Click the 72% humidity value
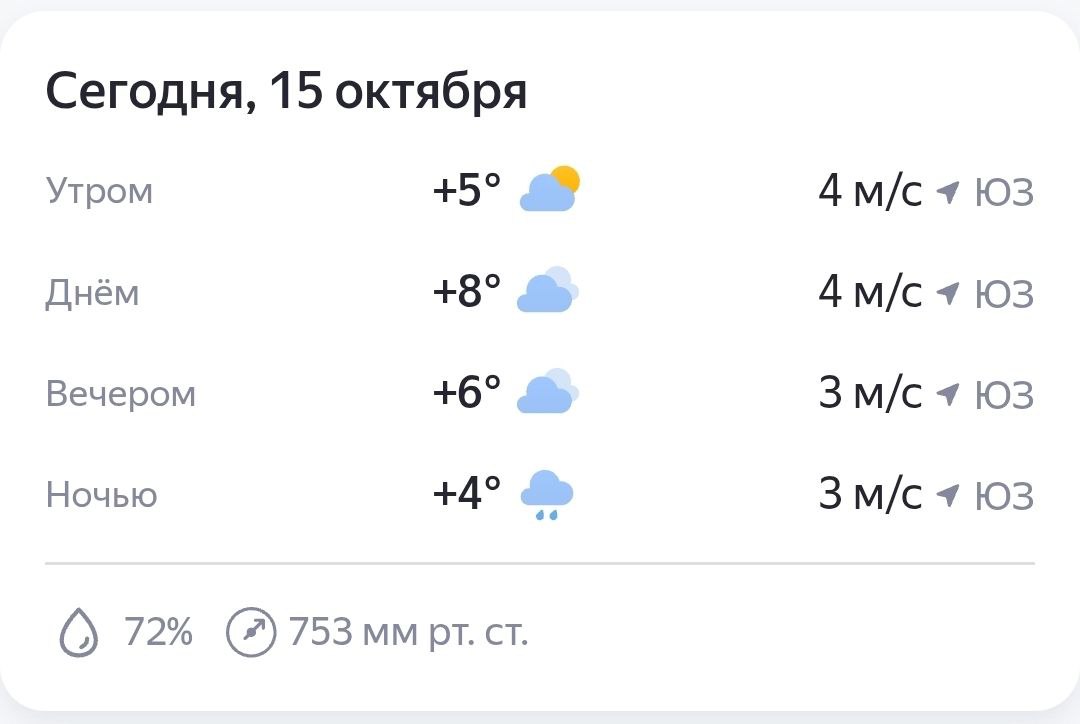1080x724 pixels. (158, 633)
